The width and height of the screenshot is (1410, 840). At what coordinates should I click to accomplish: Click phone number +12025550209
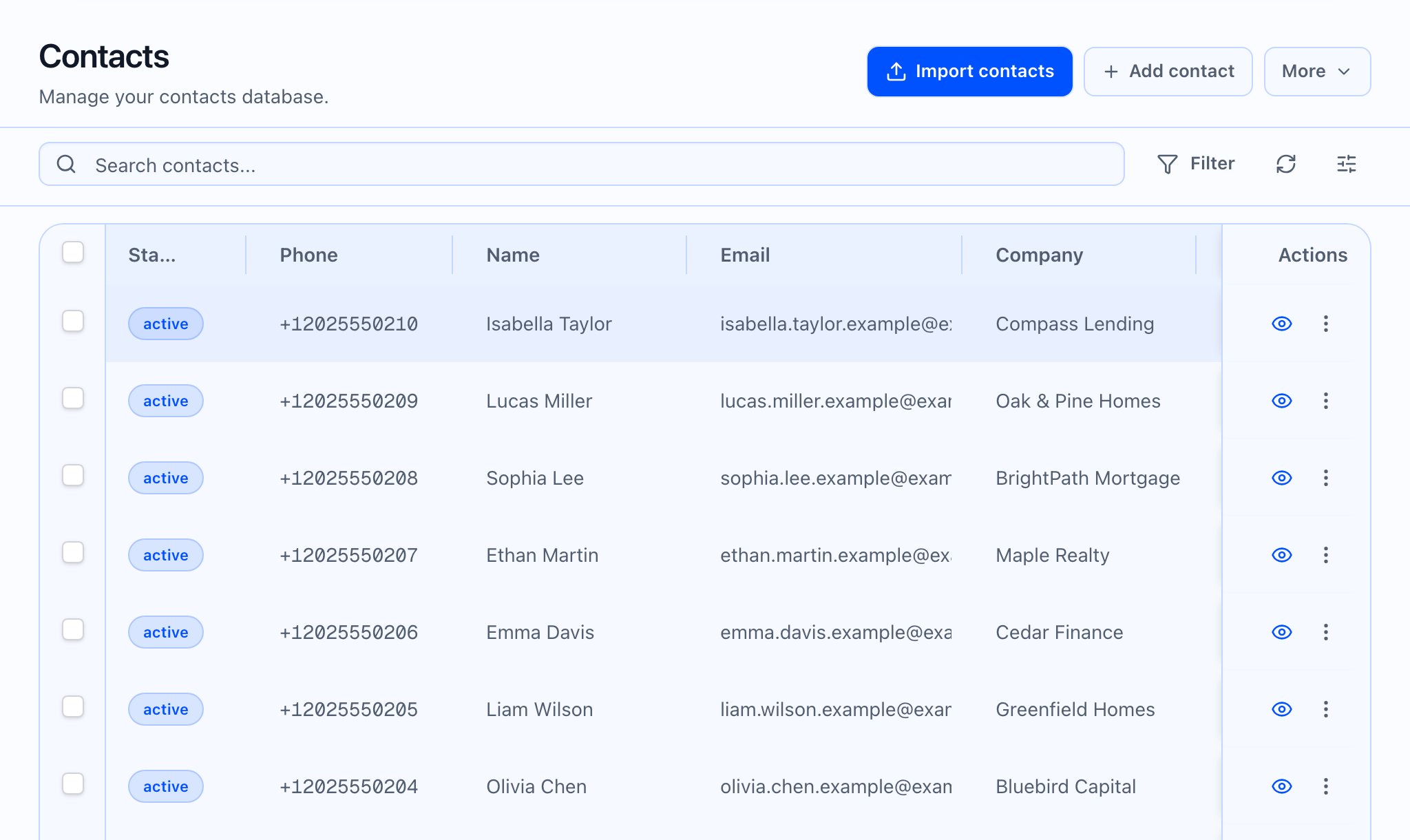pos(348,401)
